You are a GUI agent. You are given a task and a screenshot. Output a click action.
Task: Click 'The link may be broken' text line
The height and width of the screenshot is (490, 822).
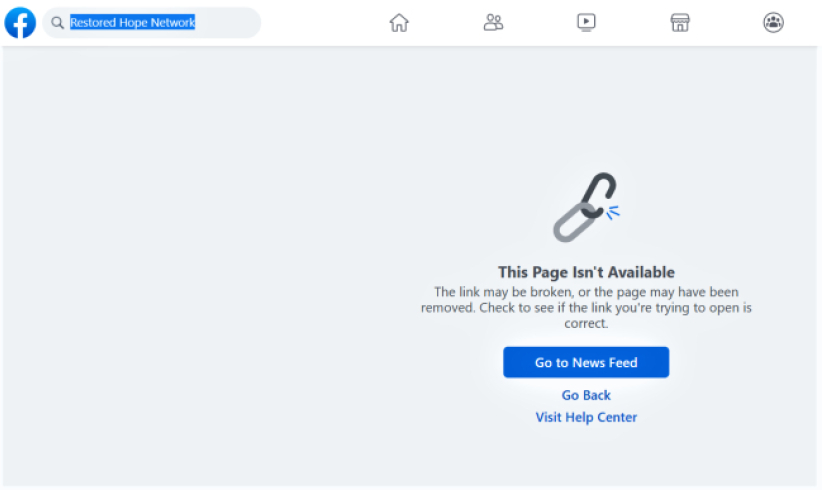586,292
